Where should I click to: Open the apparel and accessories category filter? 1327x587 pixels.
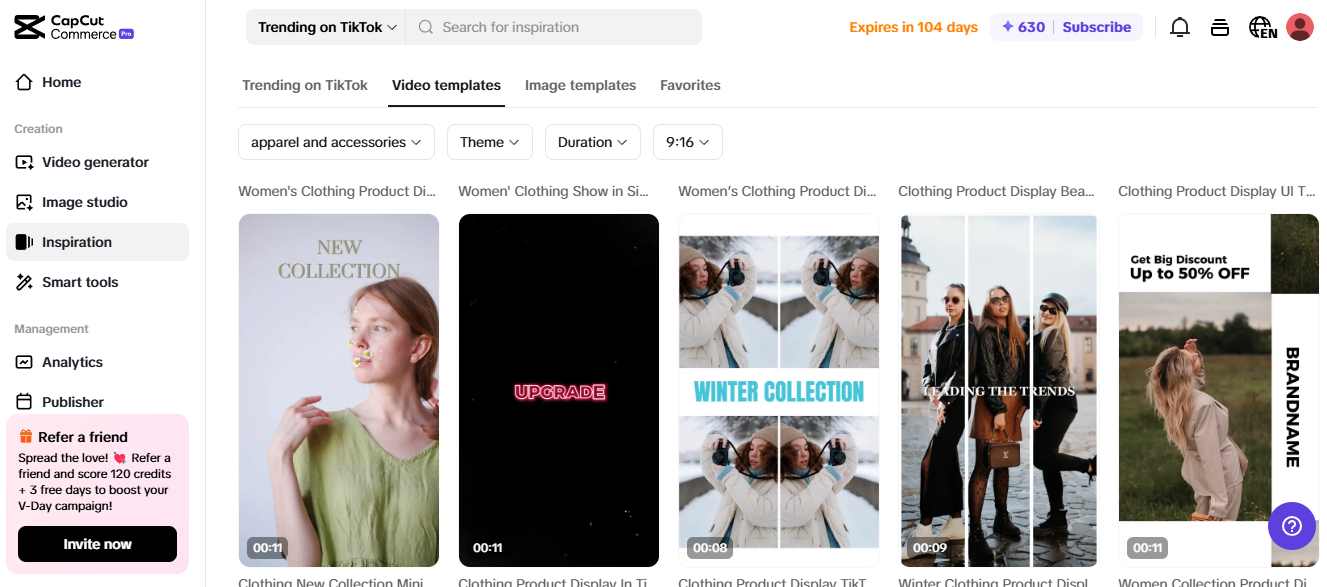pos(336,142)
